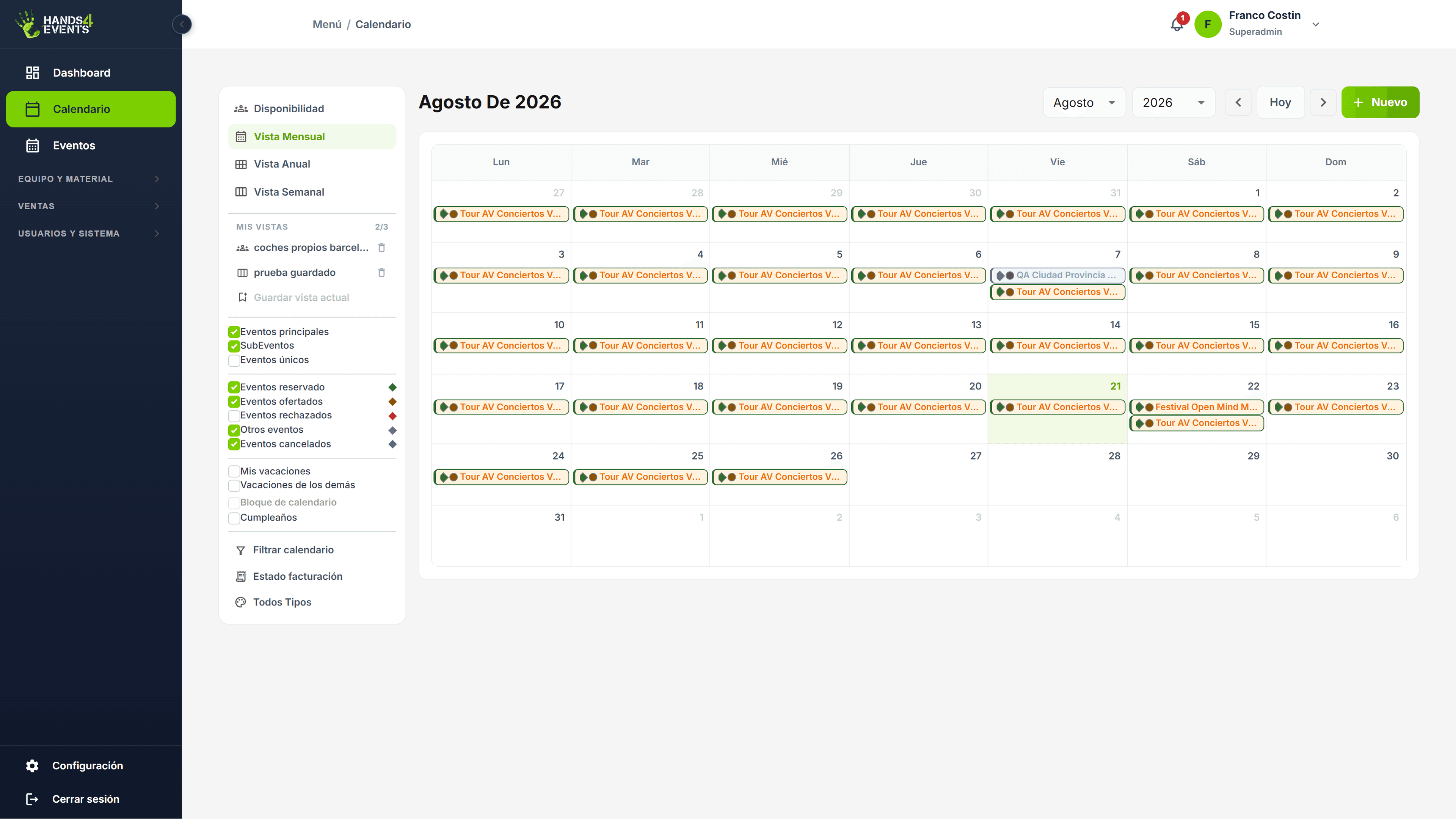Open the 2026 year dropdown
1456x819 pixels.
1174,102
